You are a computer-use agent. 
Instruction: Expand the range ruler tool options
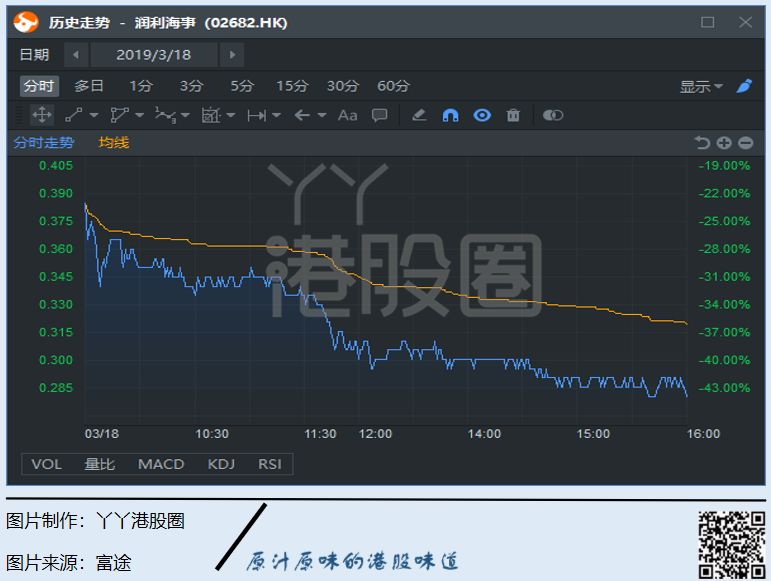[x=276, y=116]
